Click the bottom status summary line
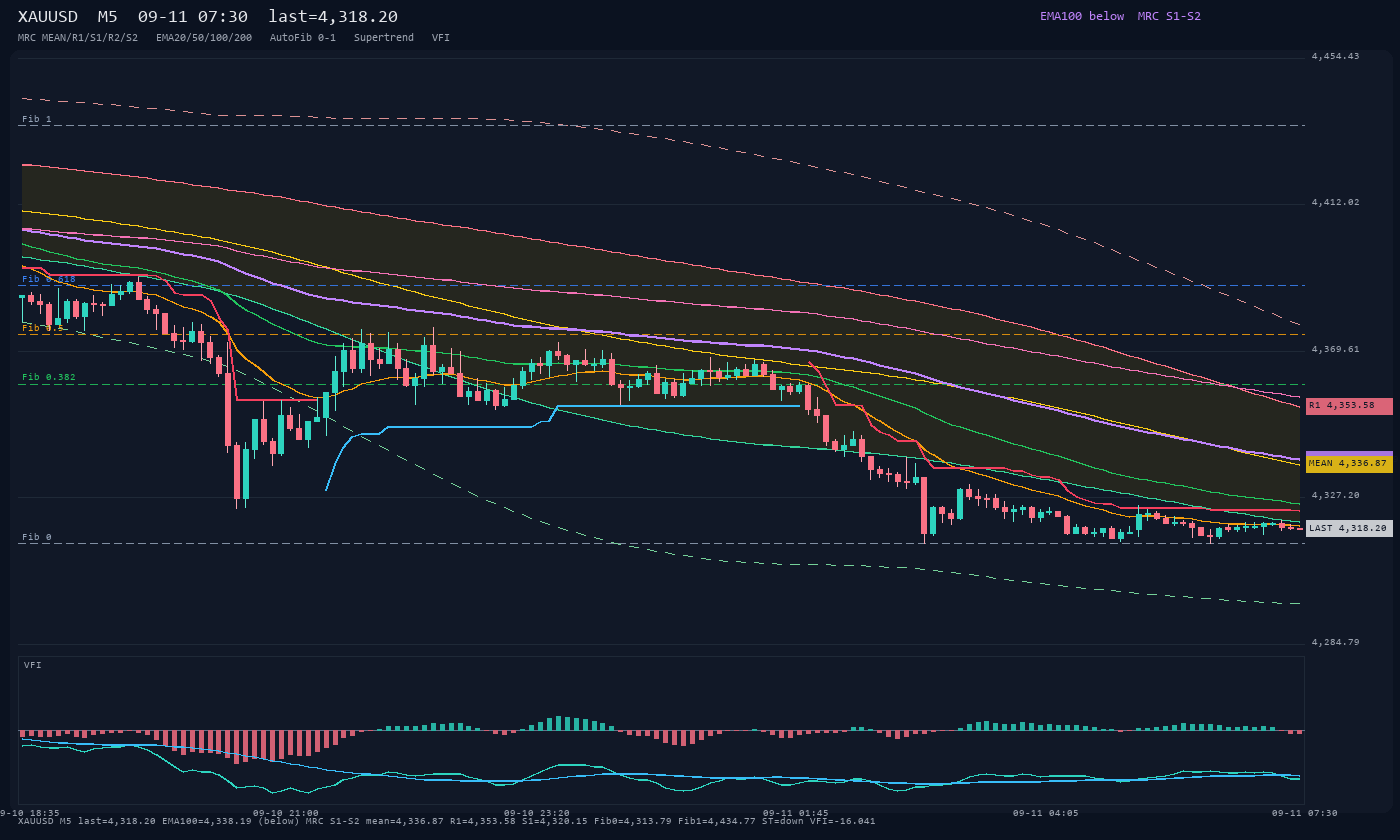The width and height of the screenshot is (1400, 840). 446,821
